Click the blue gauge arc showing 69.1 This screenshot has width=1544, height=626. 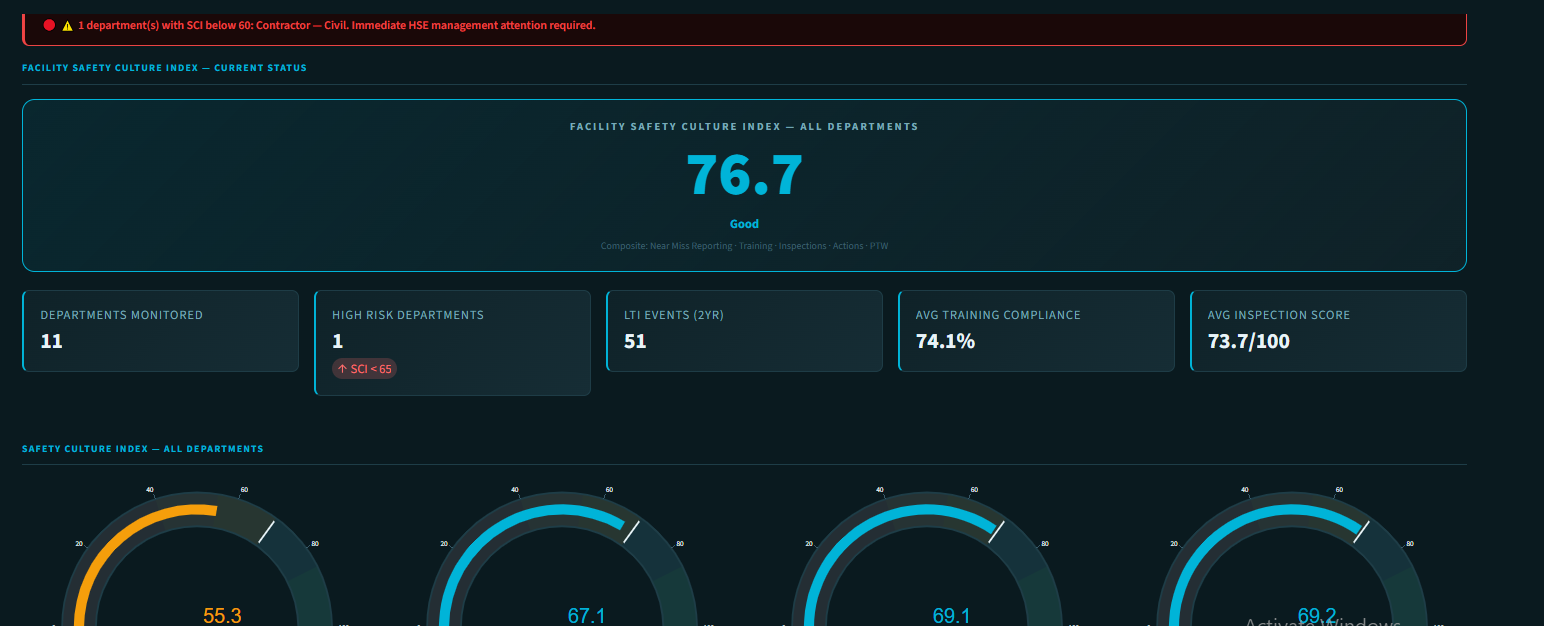[x=840, y=545]
